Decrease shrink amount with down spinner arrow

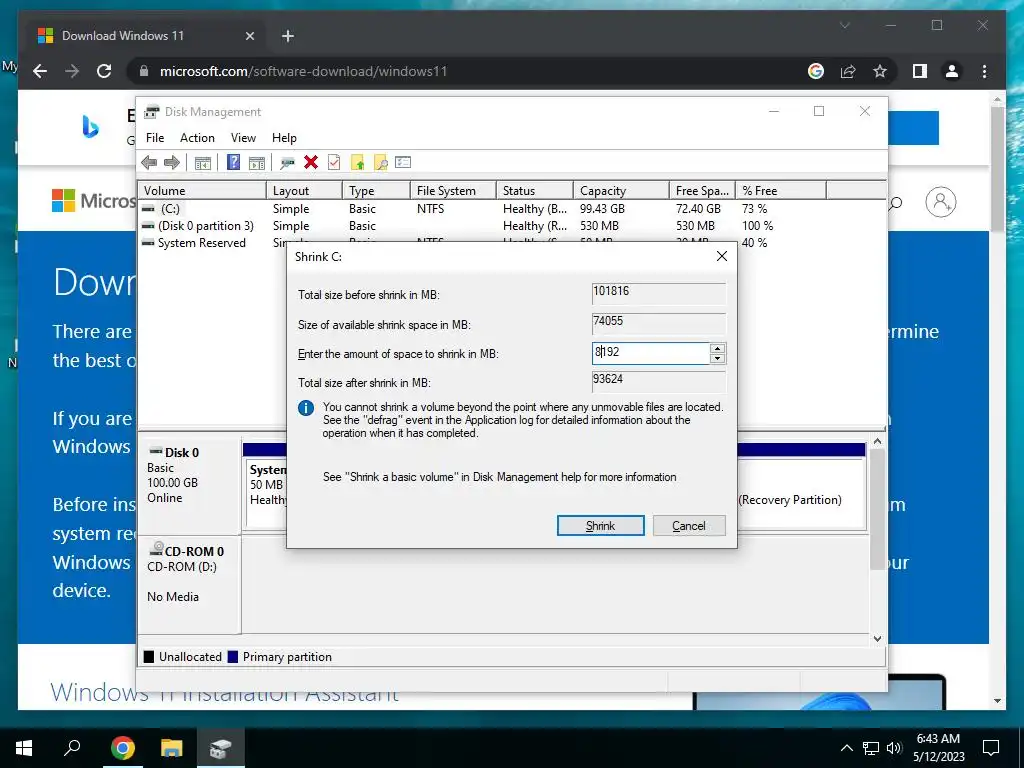pos(717,359)
